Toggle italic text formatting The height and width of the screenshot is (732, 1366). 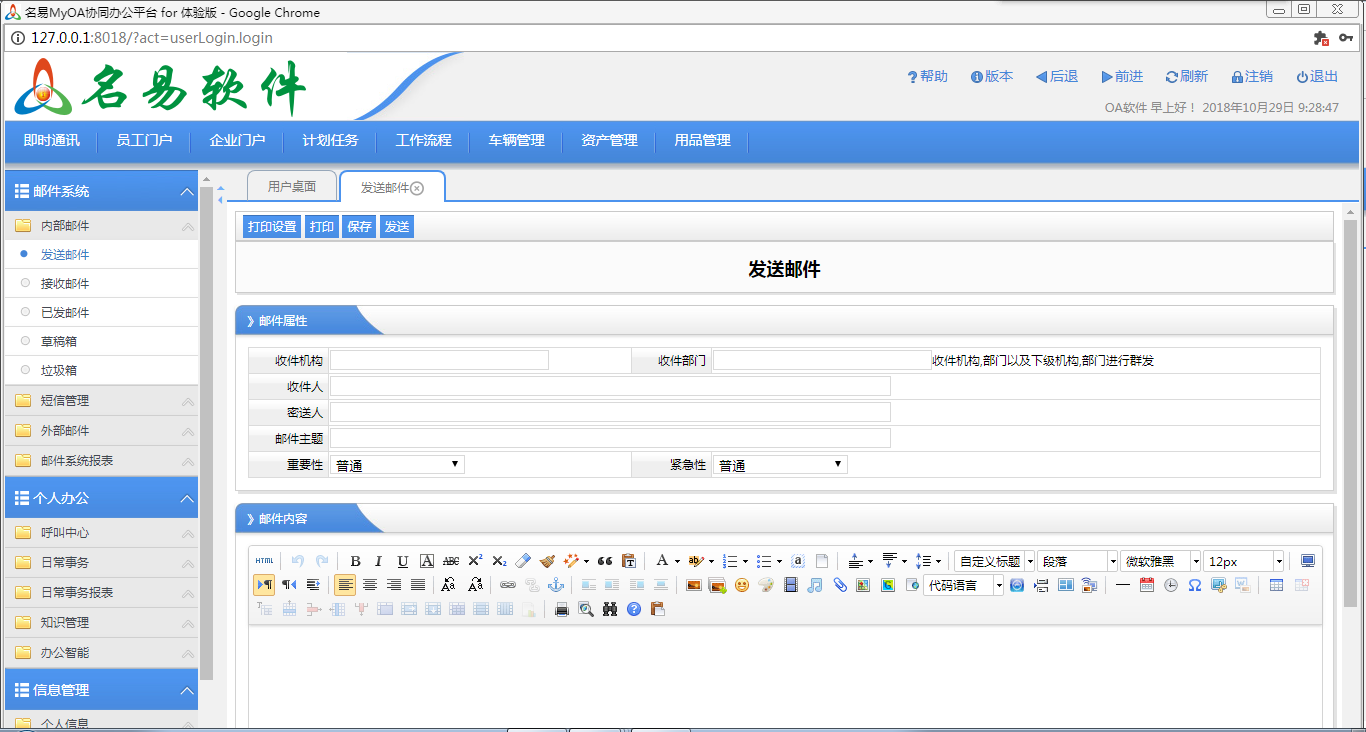point(379,561)
